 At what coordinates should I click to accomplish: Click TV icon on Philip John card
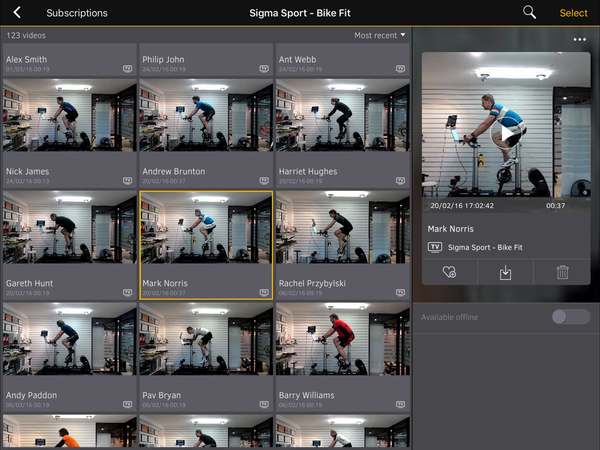click(x=264, y=69)
